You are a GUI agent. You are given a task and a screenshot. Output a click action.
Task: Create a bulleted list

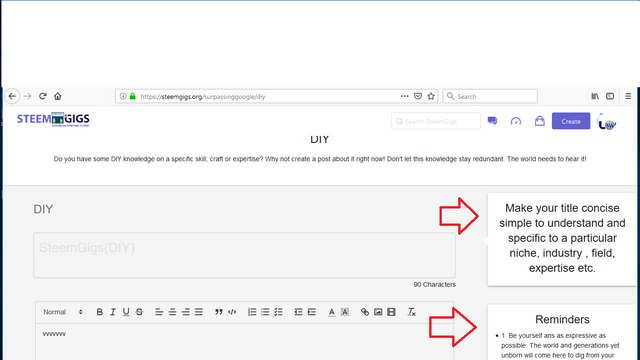(x=265, y=312)
